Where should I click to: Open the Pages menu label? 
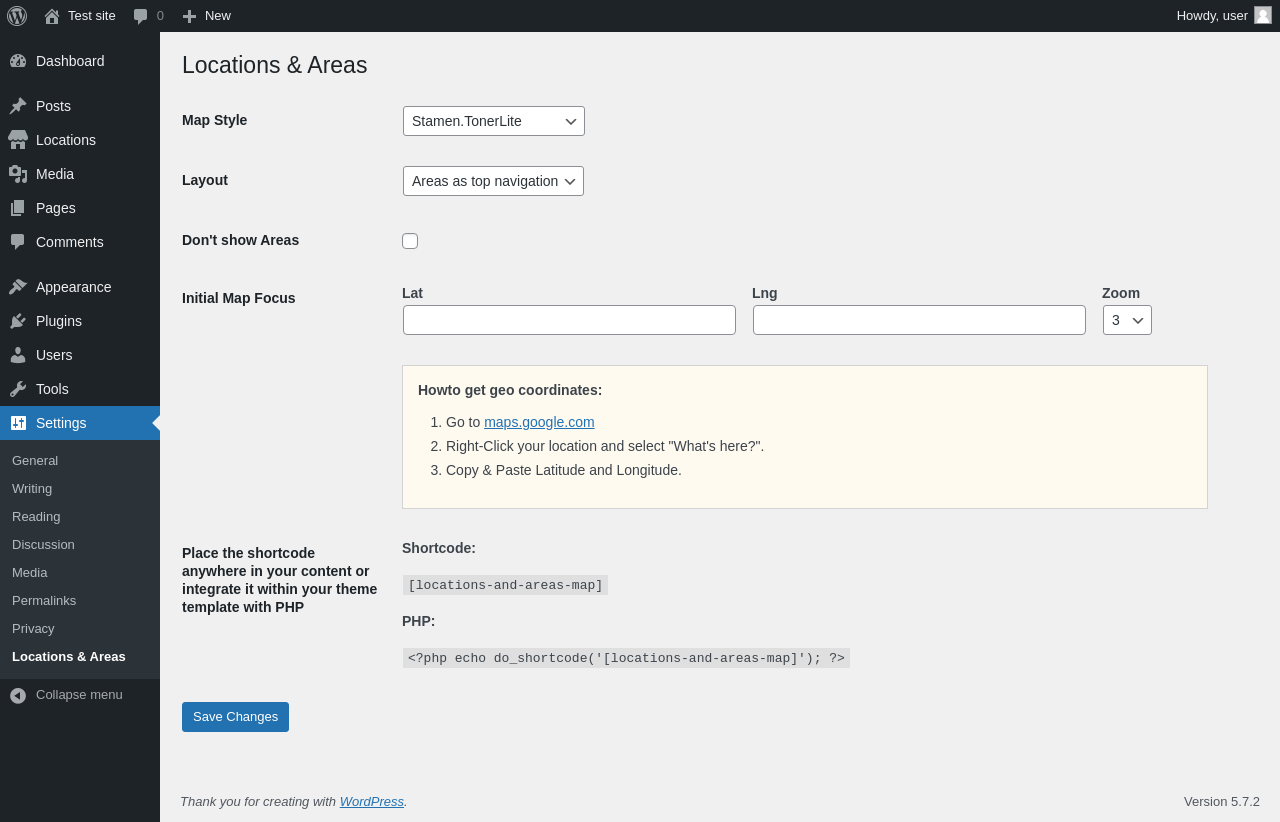(56, 208)
